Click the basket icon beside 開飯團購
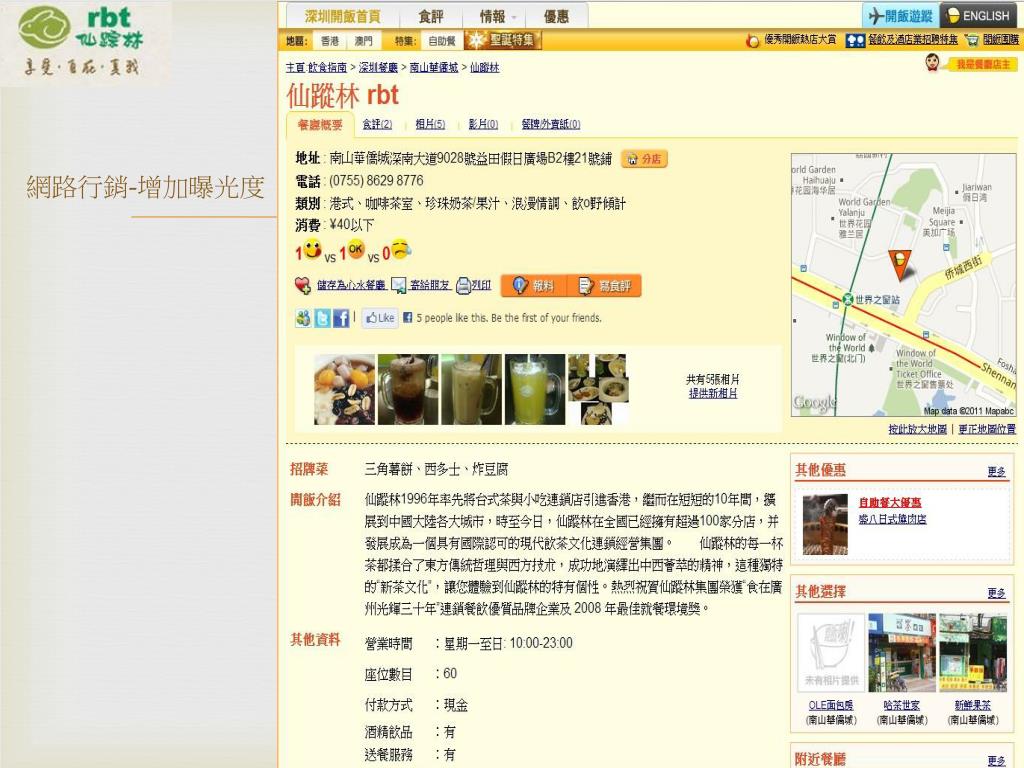1024x768 pixels. [972, 40]
